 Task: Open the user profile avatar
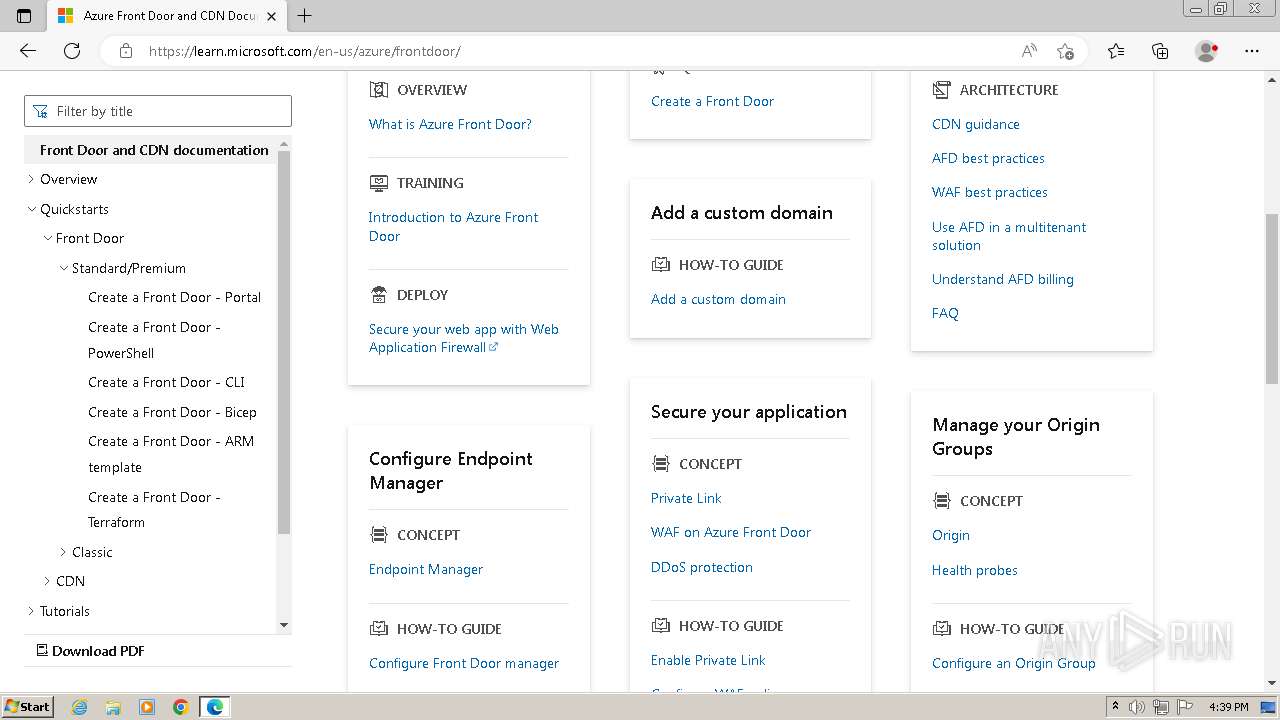point(1206,51)
